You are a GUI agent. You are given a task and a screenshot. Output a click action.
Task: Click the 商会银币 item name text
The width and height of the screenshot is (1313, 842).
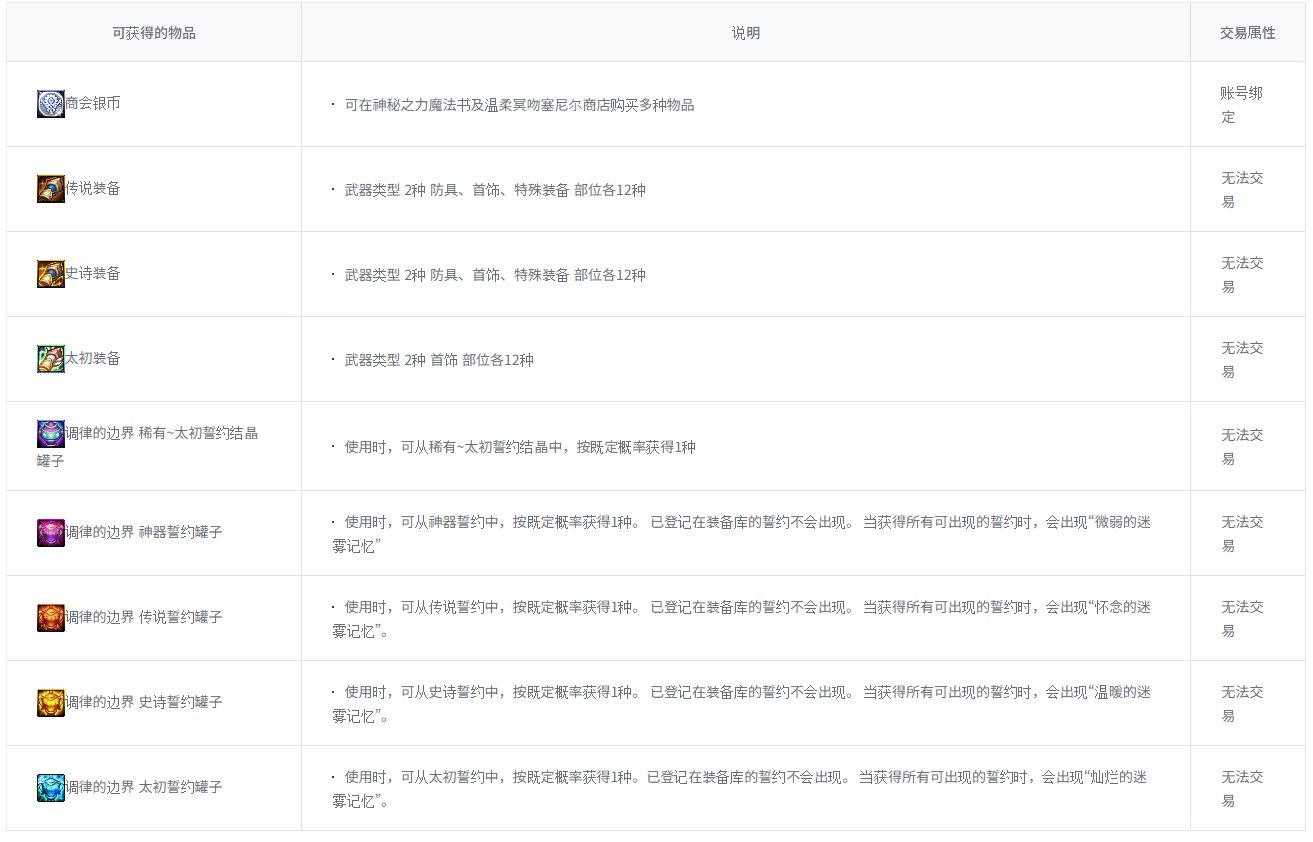coord(93,103)
